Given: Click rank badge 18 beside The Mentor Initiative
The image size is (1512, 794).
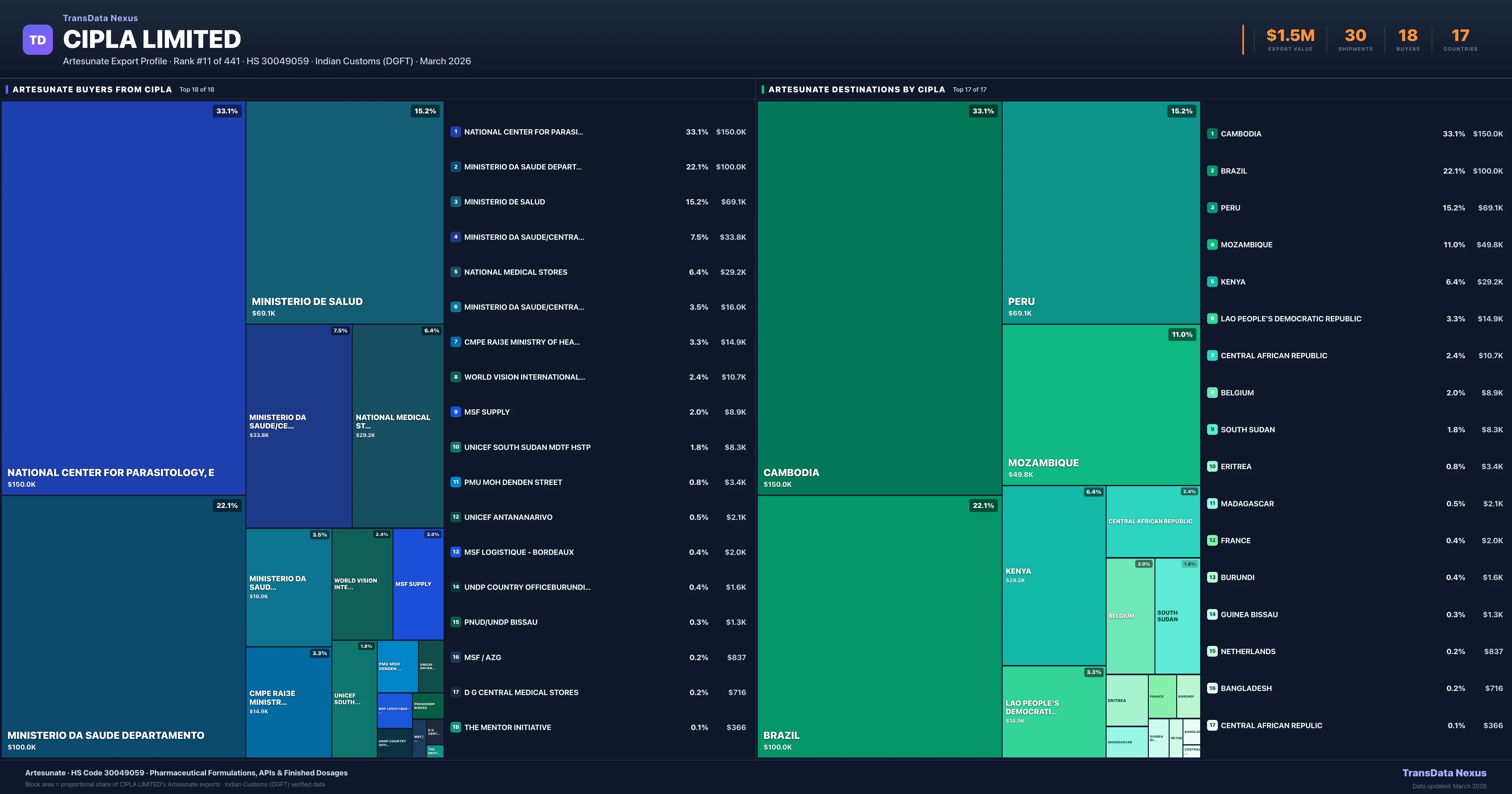Looking at the screenshot, I should click(455, 727).
